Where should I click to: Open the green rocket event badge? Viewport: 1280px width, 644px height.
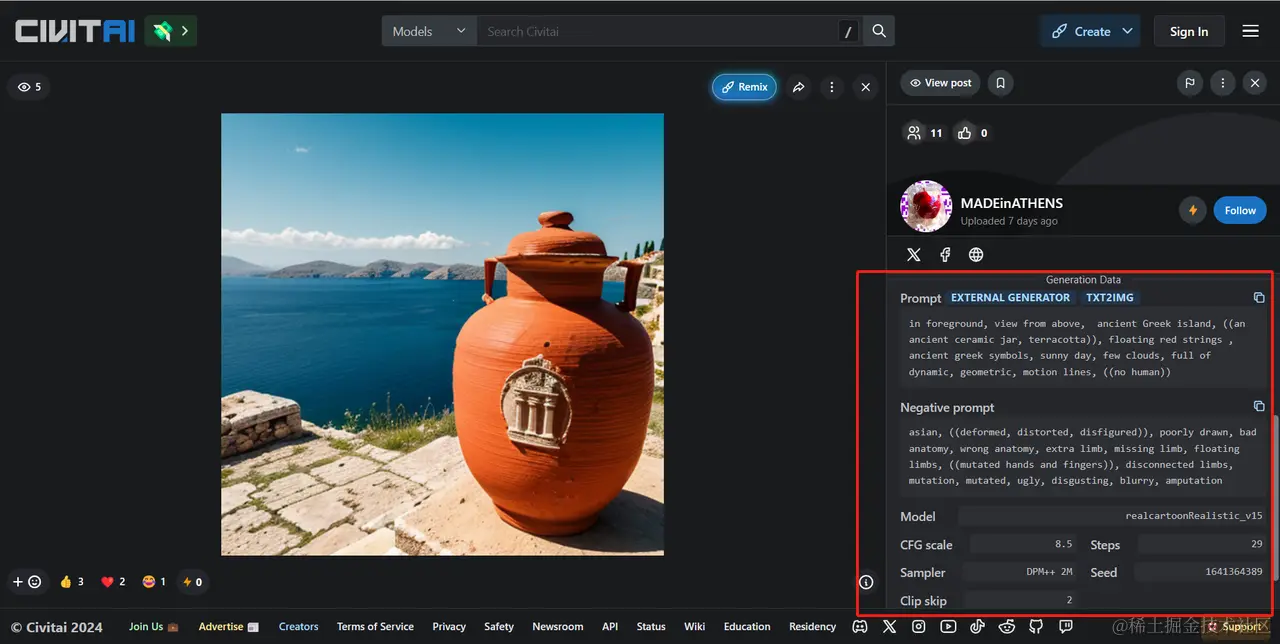click(x=171, y=31)
